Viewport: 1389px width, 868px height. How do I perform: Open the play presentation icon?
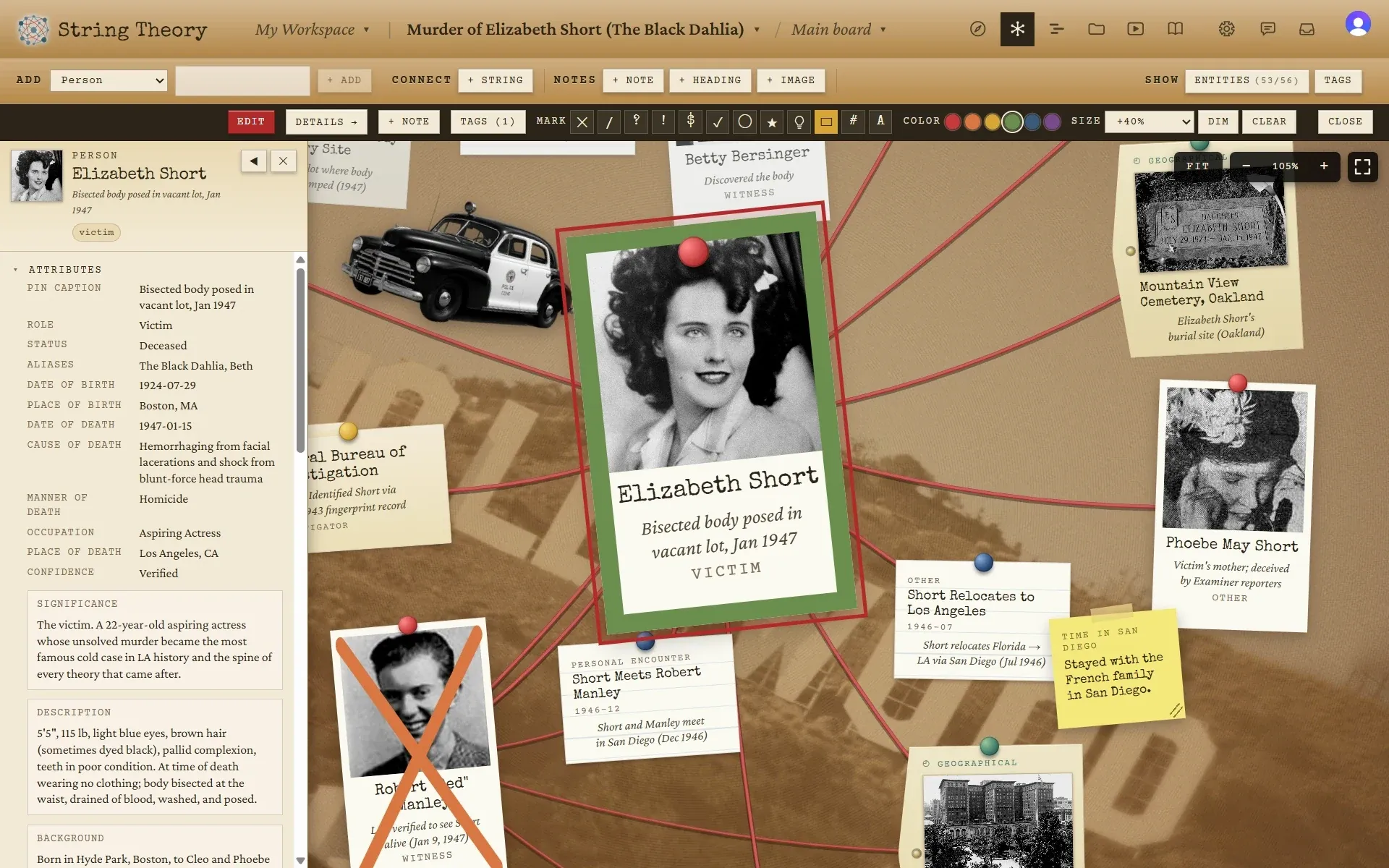(1135, 29)
